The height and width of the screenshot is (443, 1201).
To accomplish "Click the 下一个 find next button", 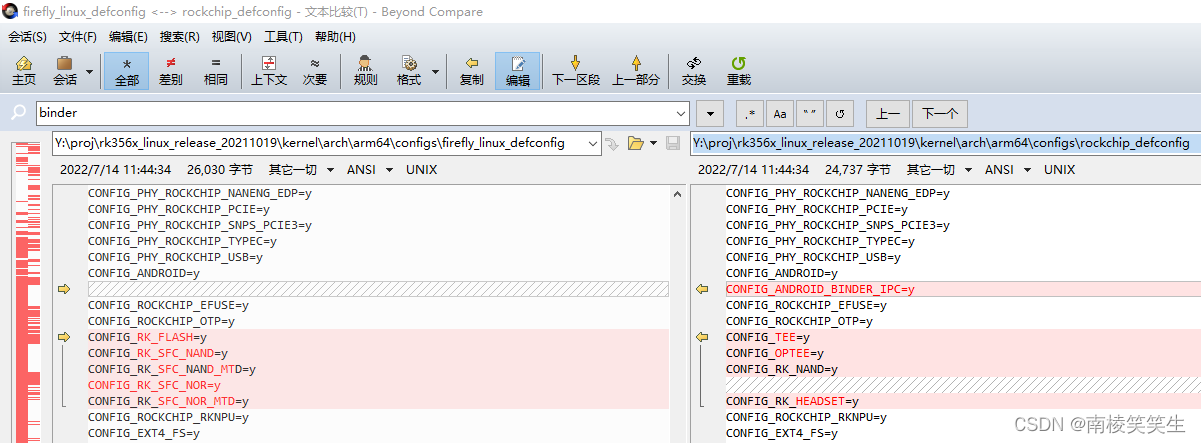I will pos(940,113).
